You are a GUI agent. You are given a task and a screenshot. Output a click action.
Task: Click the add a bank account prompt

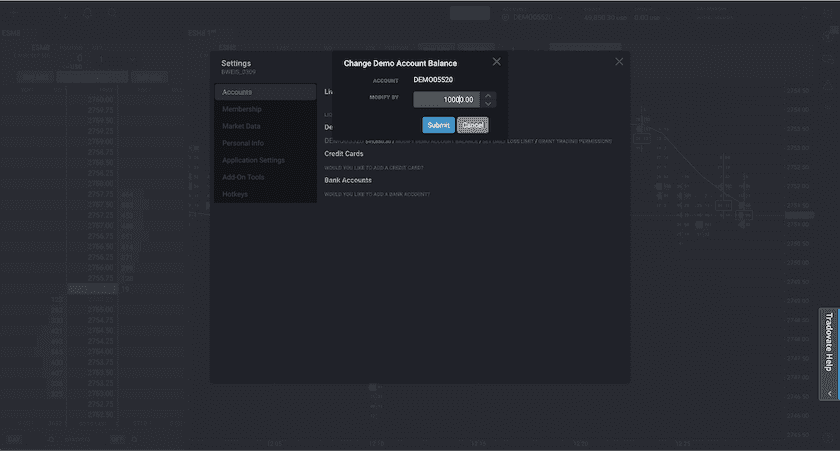pyautogui.click(x=377, y=194)
